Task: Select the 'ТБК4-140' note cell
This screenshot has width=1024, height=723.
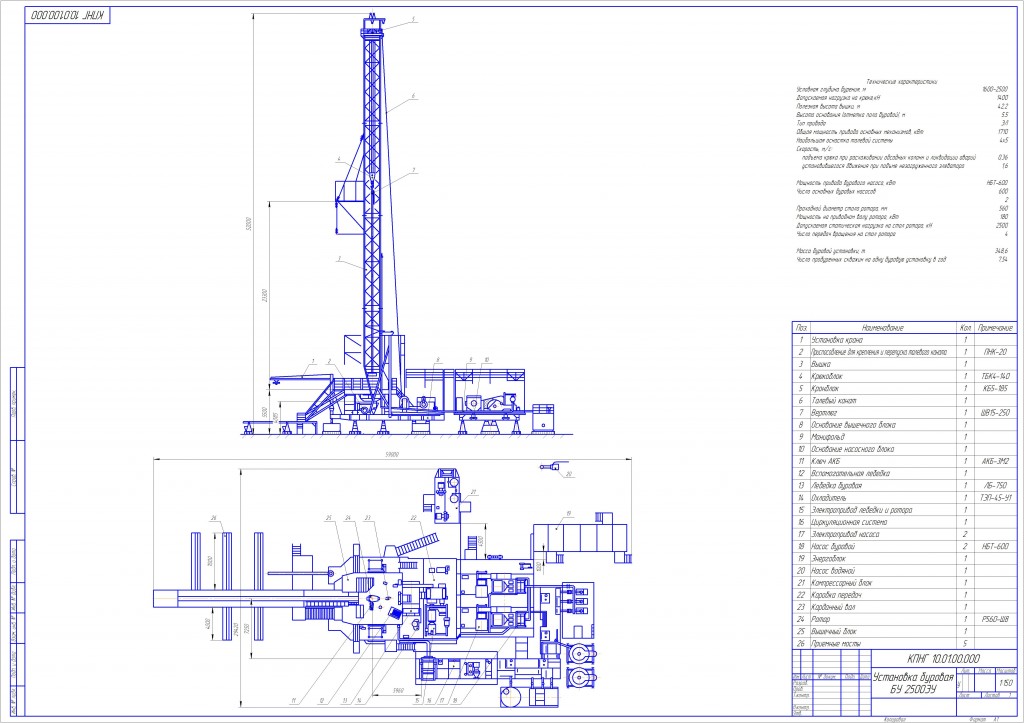Action: click(995, 377)
